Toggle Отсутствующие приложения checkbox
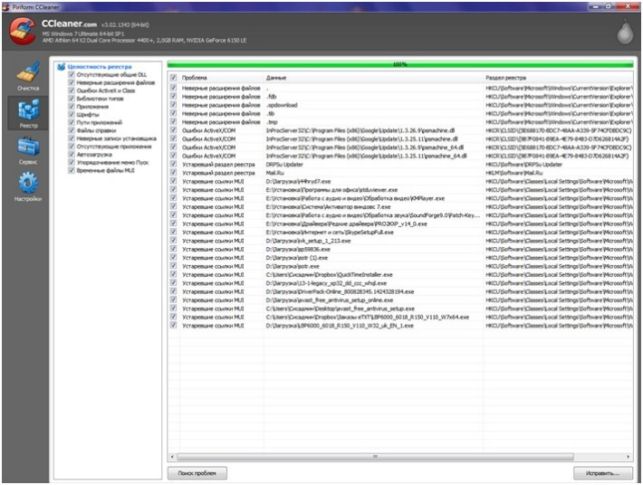Screen dimensions: 643x485 pyautogui.click(x=71, y=146)
